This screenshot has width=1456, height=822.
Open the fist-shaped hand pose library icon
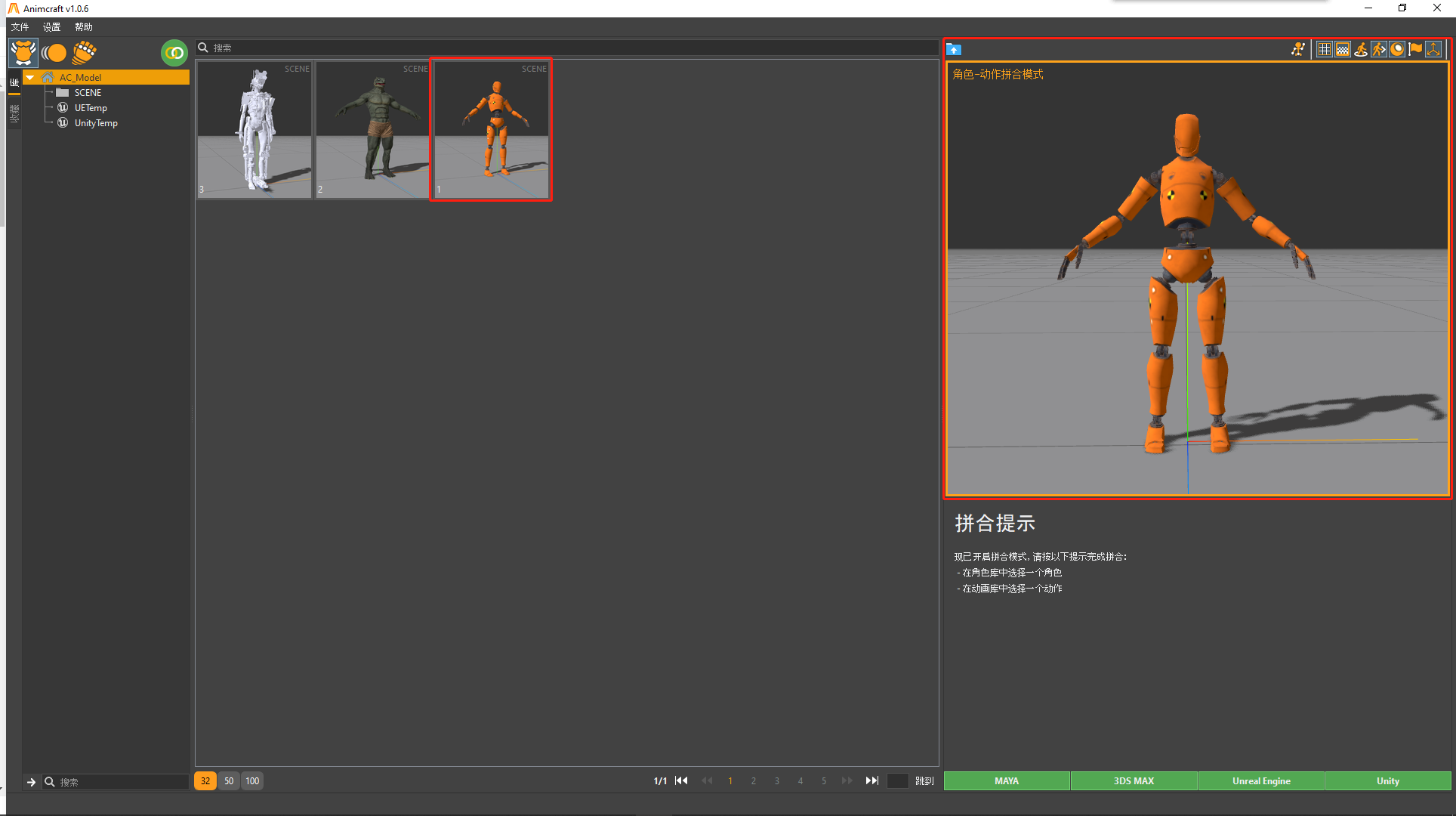(x=85, y=53)
